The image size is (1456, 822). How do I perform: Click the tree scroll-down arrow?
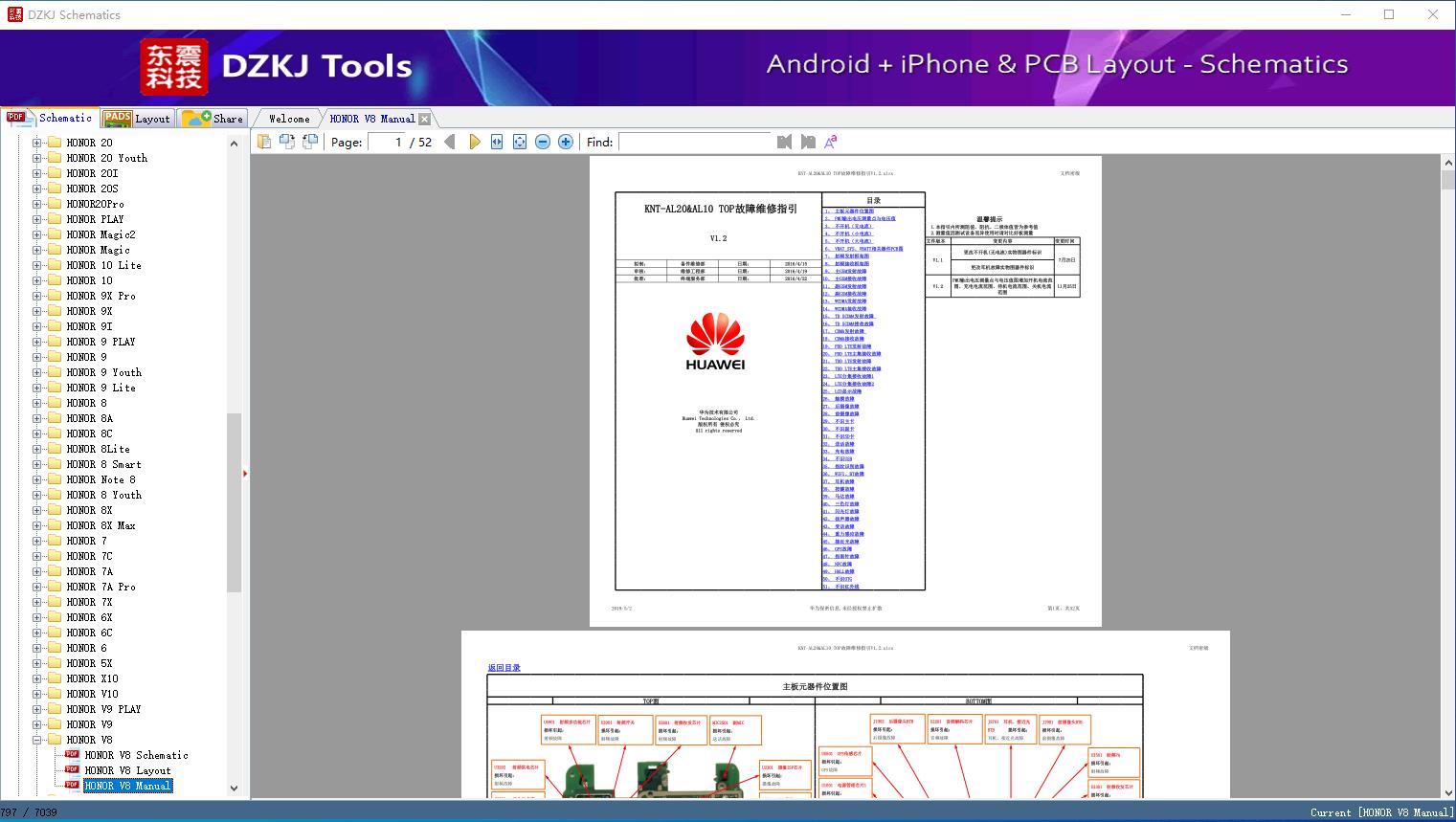pyautogui.click(x=234, y=789)
